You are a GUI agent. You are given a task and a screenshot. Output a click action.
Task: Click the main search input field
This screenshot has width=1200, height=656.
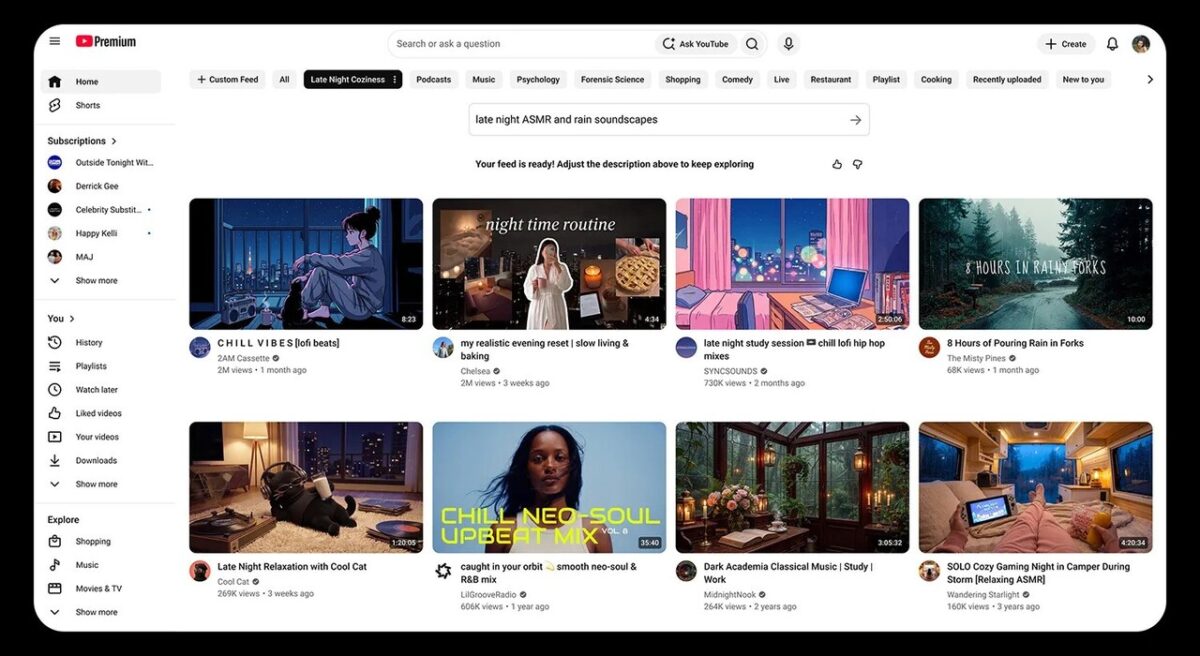coord(522,44)
